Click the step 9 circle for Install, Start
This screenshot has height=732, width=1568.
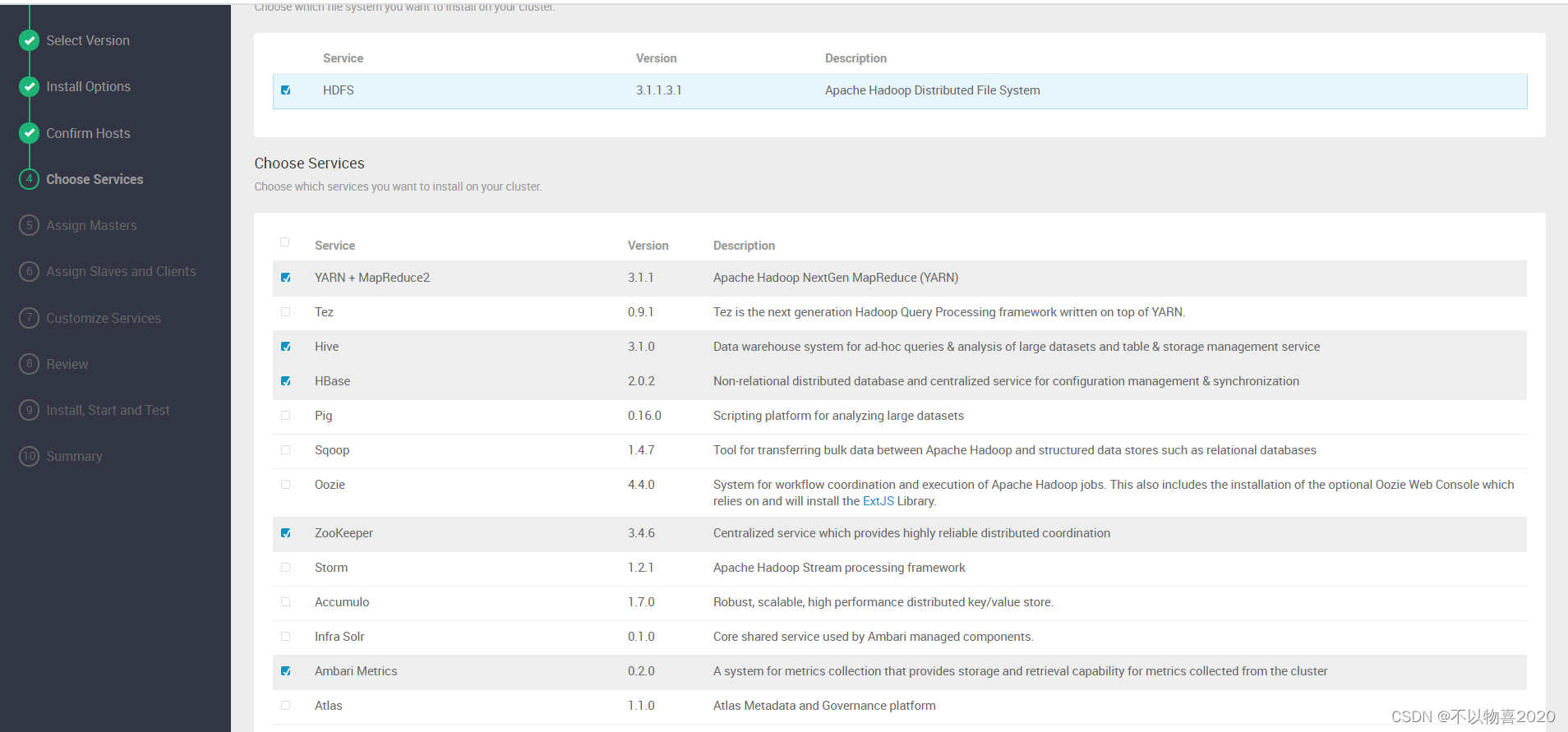pos(30,410)
